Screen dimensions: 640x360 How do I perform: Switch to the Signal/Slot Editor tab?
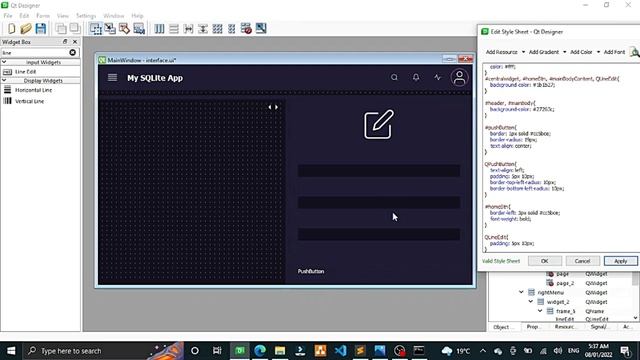(598, 327)
